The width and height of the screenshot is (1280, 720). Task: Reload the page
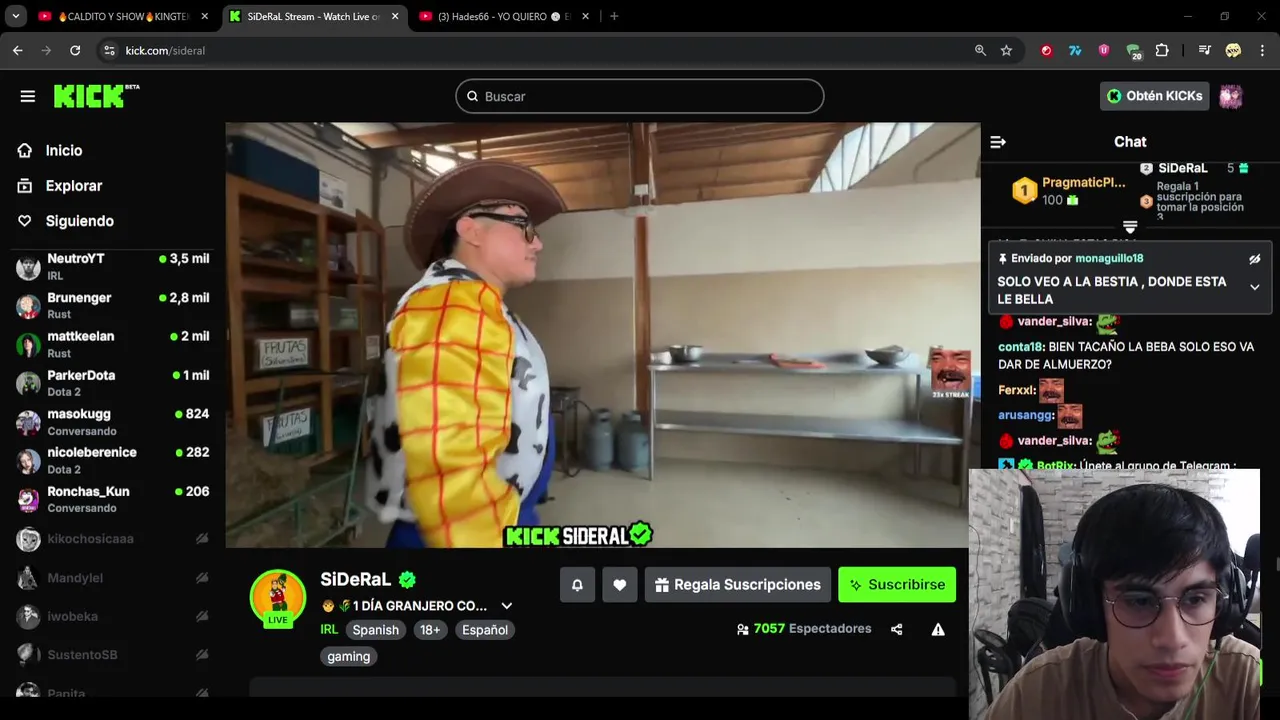coord(75,50)
